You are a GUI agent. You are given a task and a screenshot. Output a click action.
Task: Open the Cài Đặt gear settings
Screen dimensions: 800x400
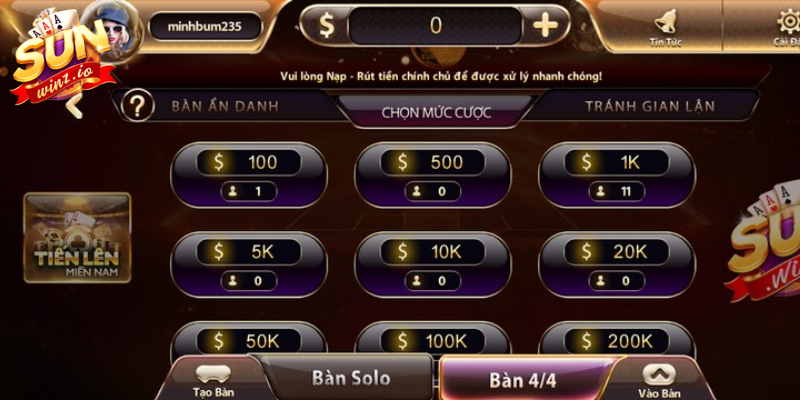788,21
